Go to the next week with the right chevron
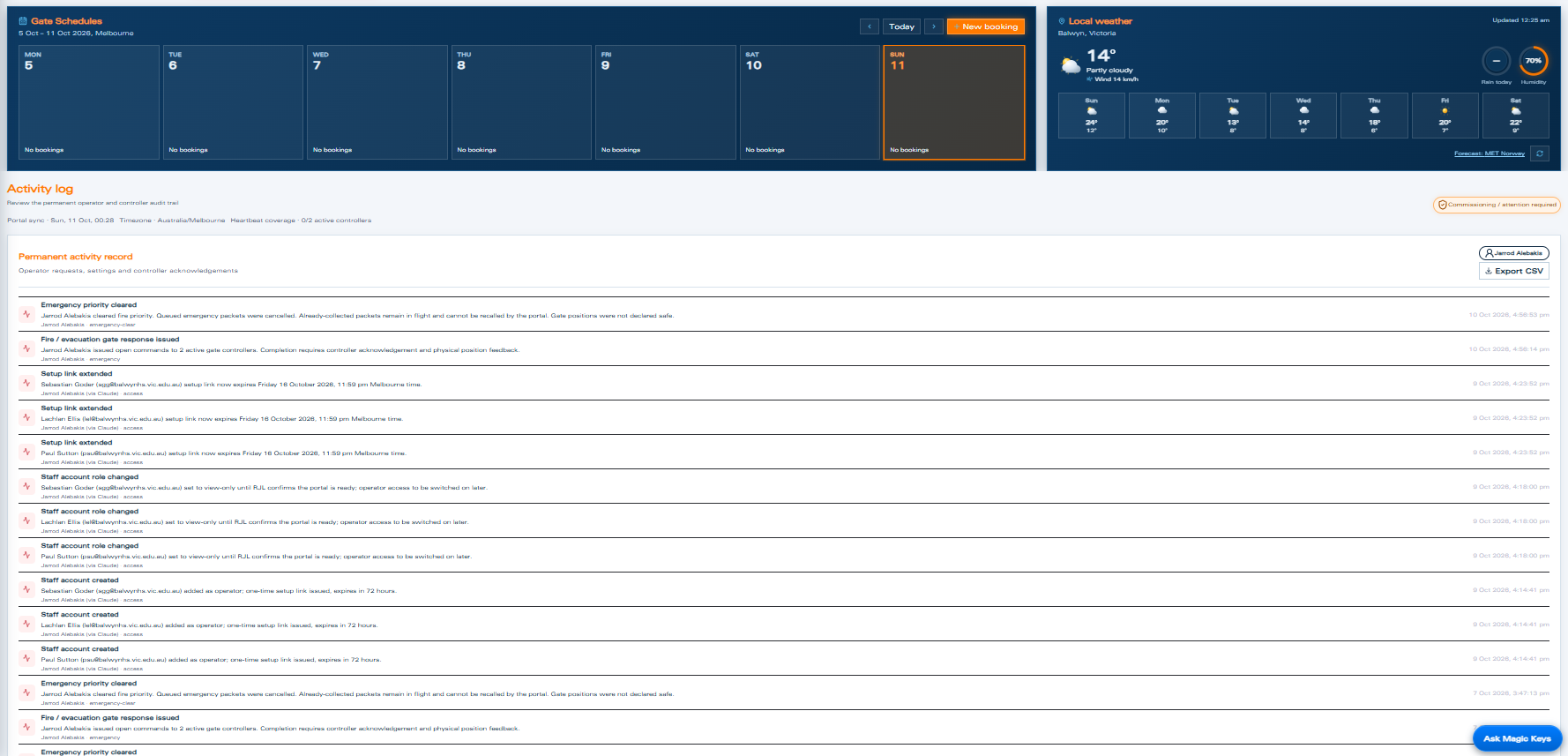 pos(934,26)
